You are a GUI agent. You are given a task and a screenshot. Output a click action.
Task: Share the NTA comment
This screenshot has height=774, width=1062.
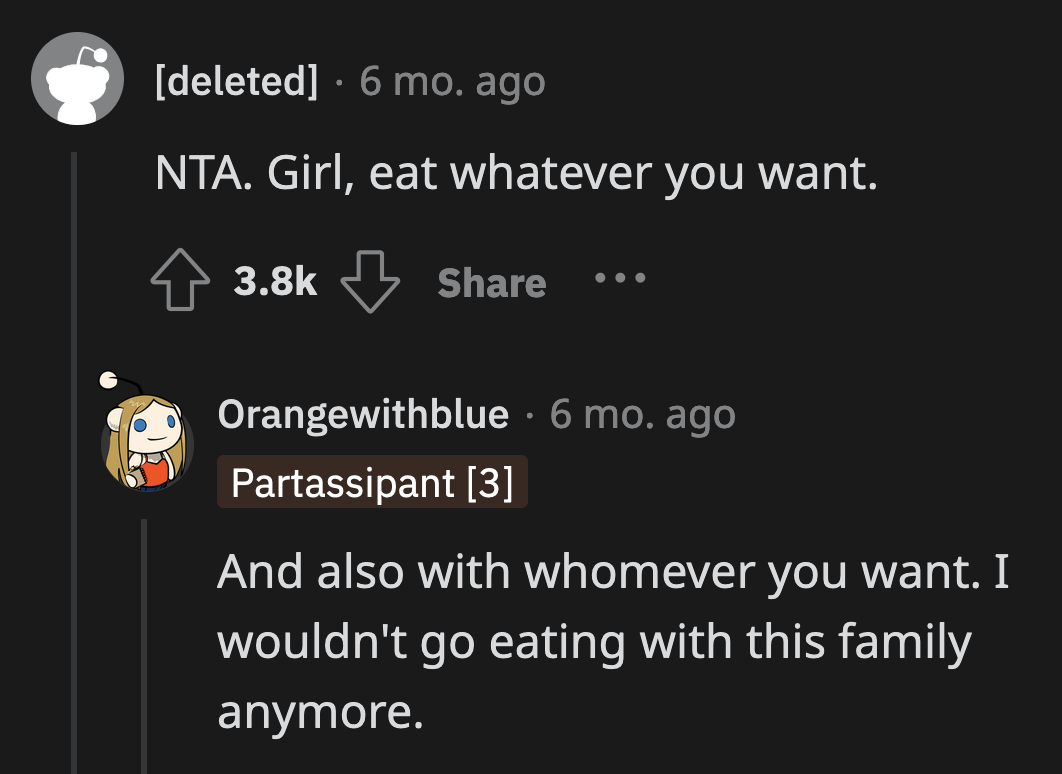490,283
